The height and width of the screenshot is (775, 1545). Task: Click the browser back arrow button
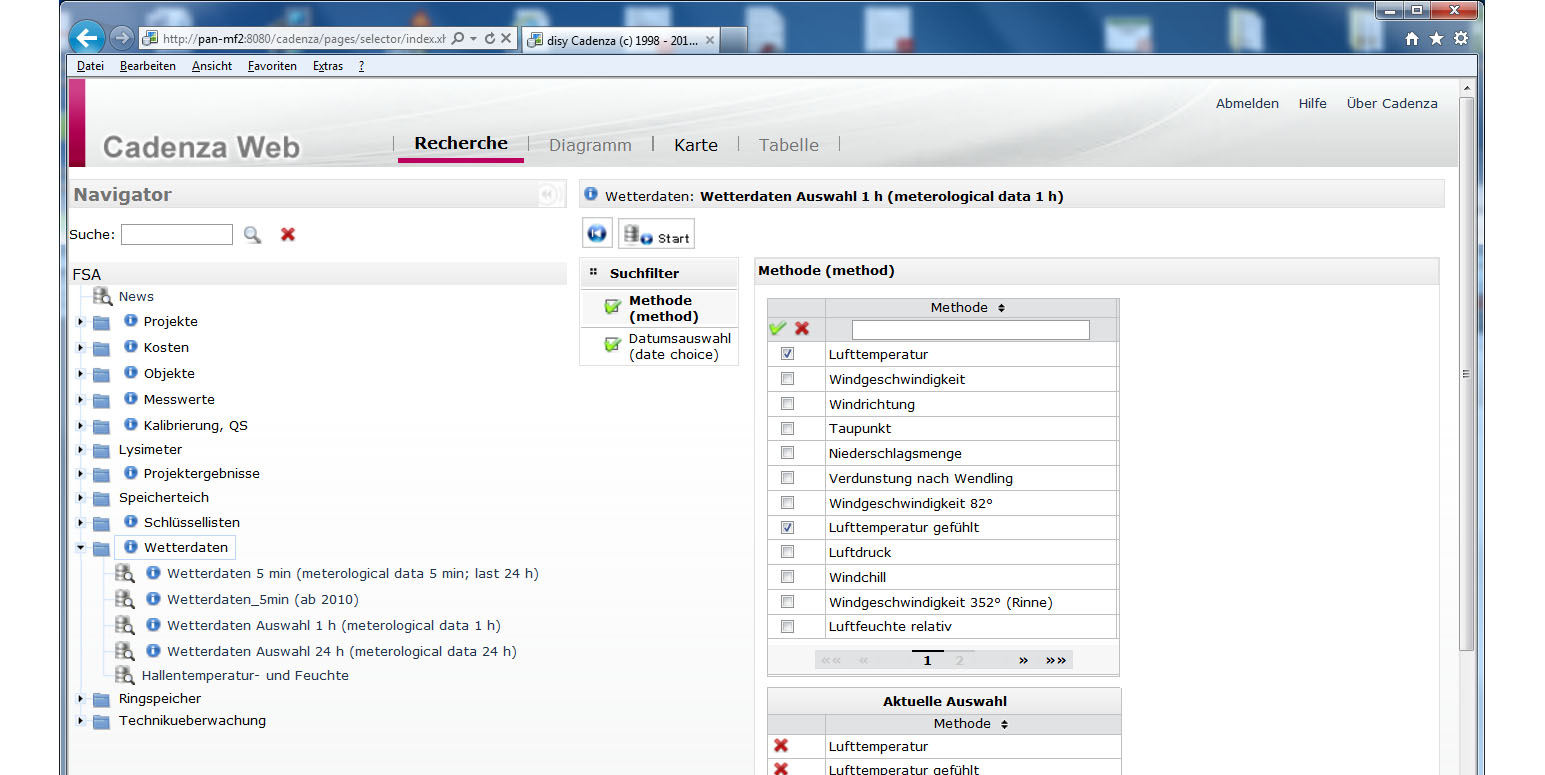click(87, 38)
